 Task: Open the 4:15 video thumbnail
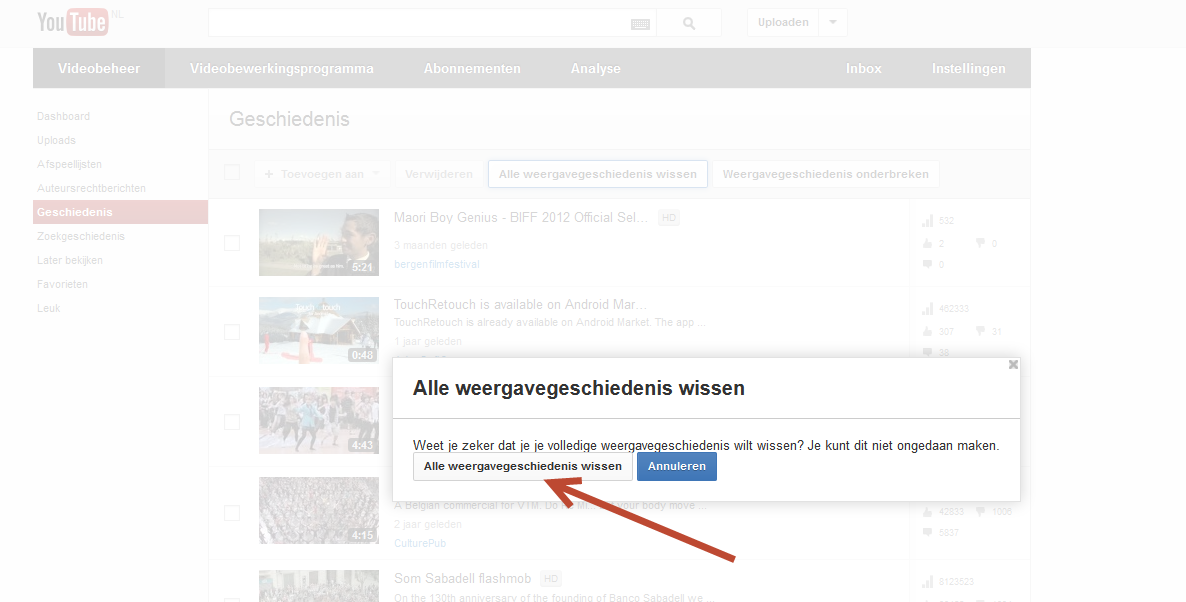[319, 510]
